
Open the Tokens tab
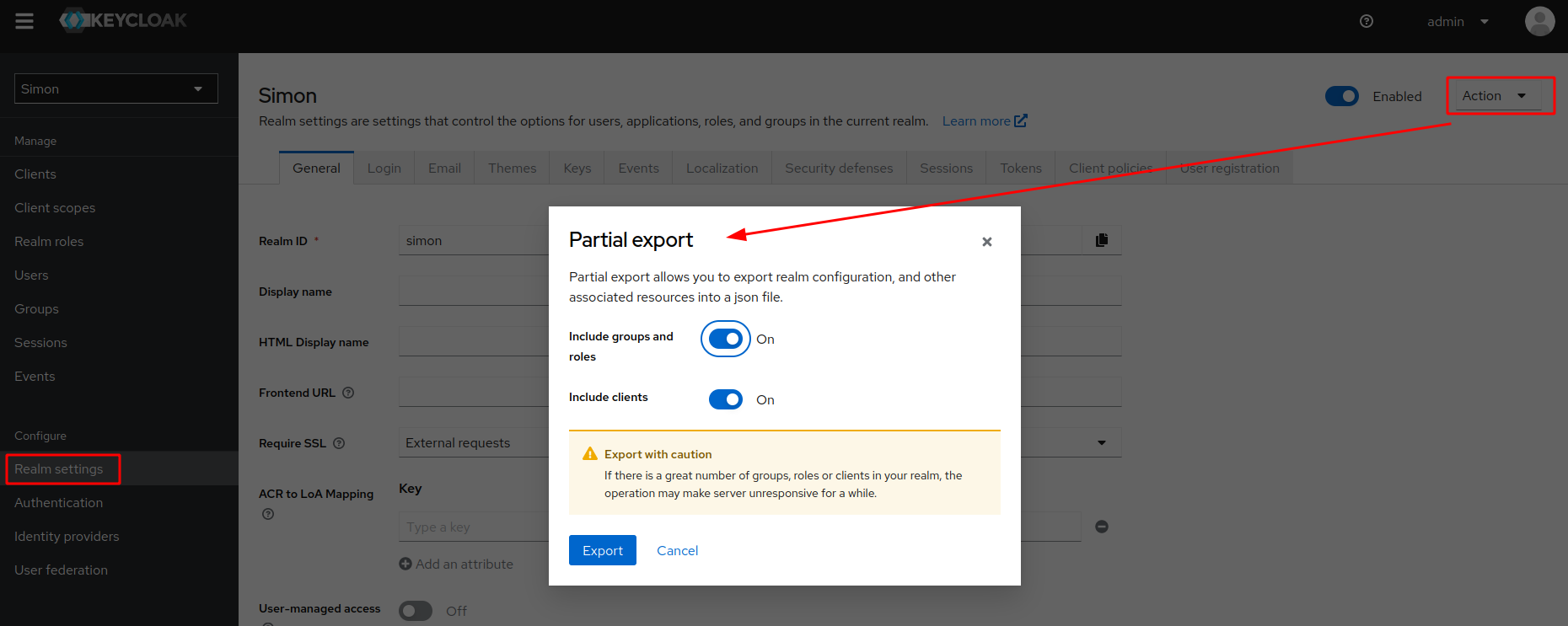point(1021,168)
